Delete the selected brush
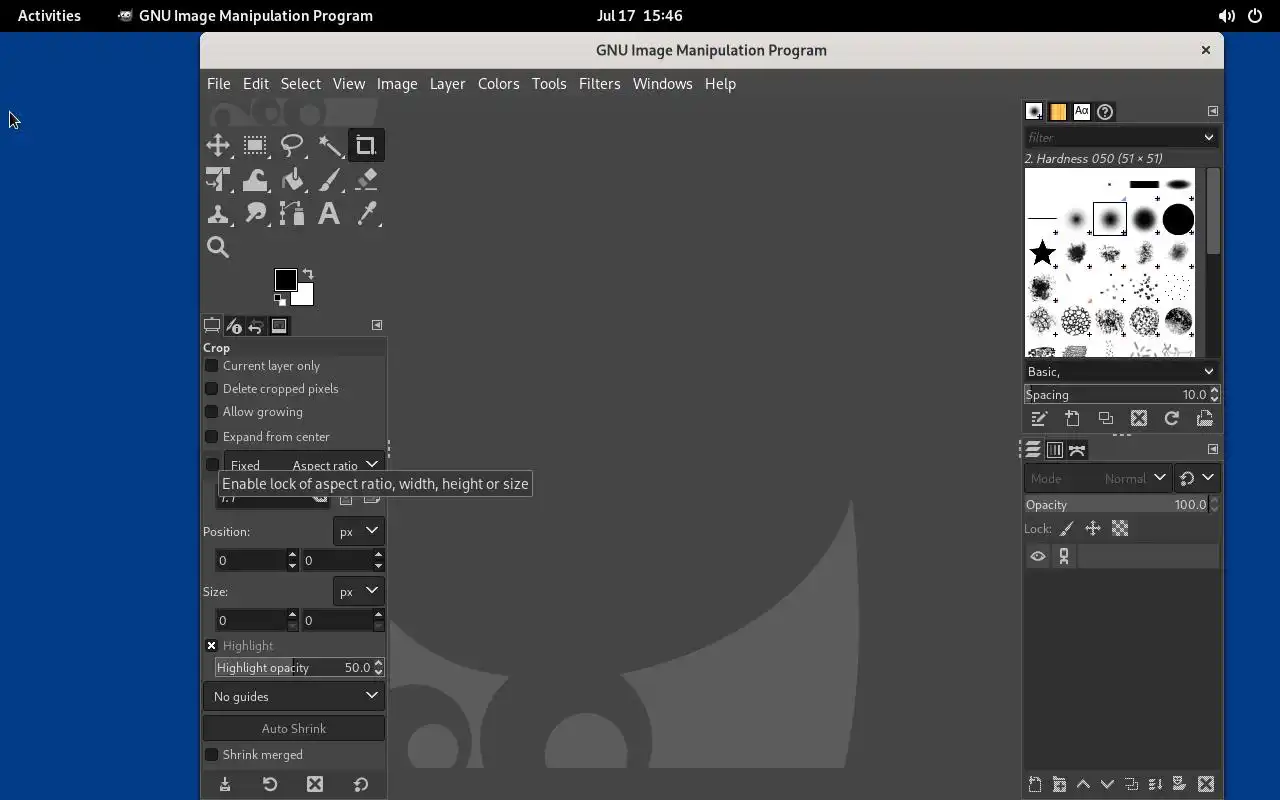The image size is (1280, 800). pyautogui.click(x=1138, y=418)
